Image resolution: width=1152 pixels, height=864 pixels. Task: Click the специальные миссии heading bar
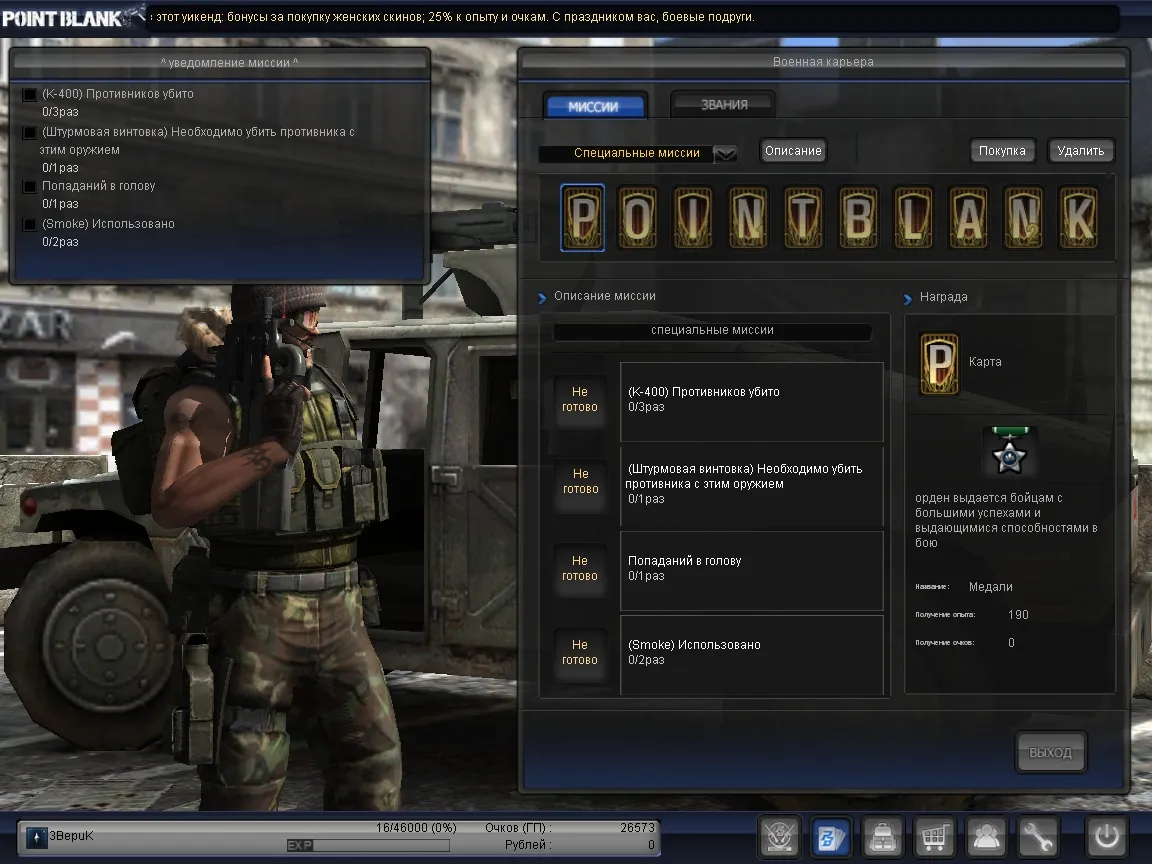[713, 331]
